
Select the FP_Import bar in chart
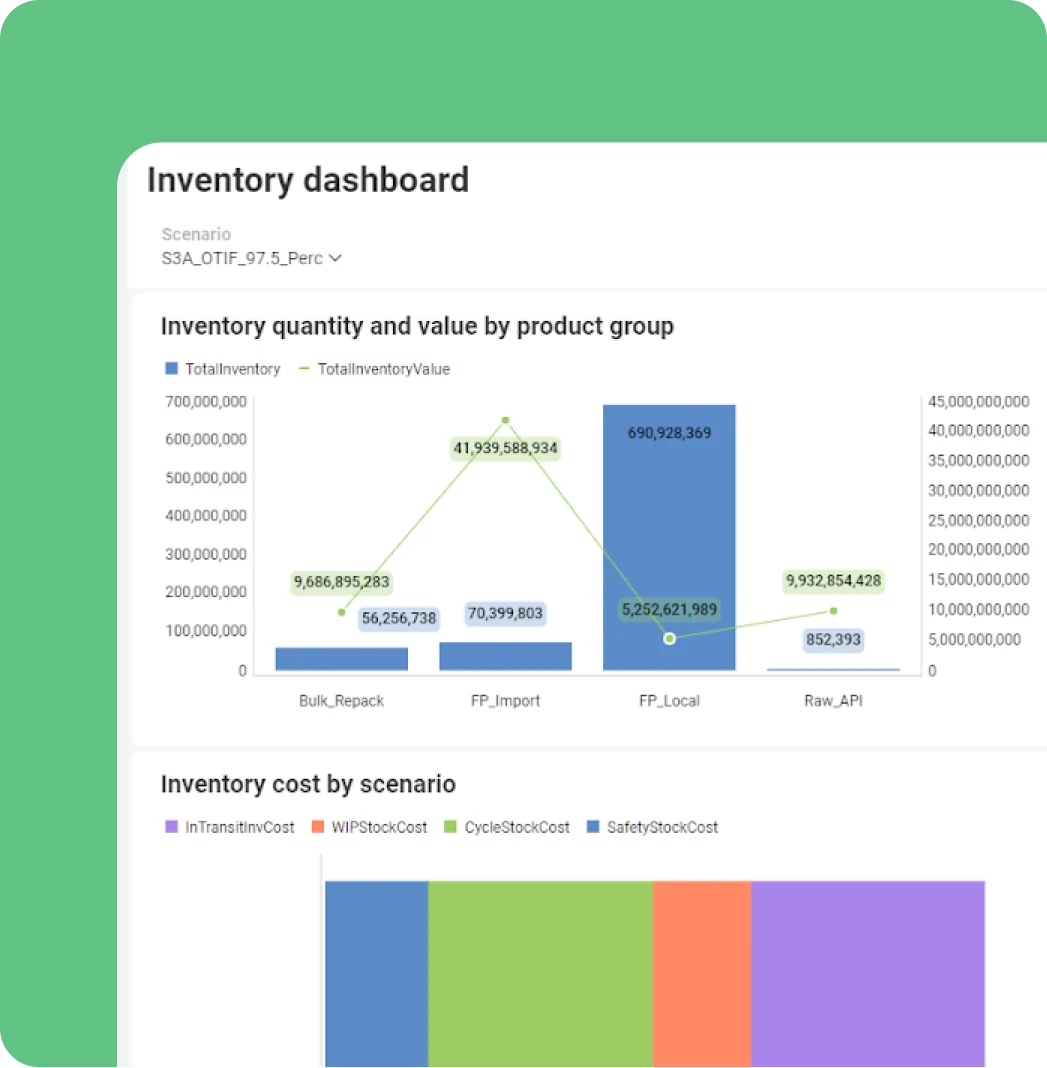click(505, 656)
